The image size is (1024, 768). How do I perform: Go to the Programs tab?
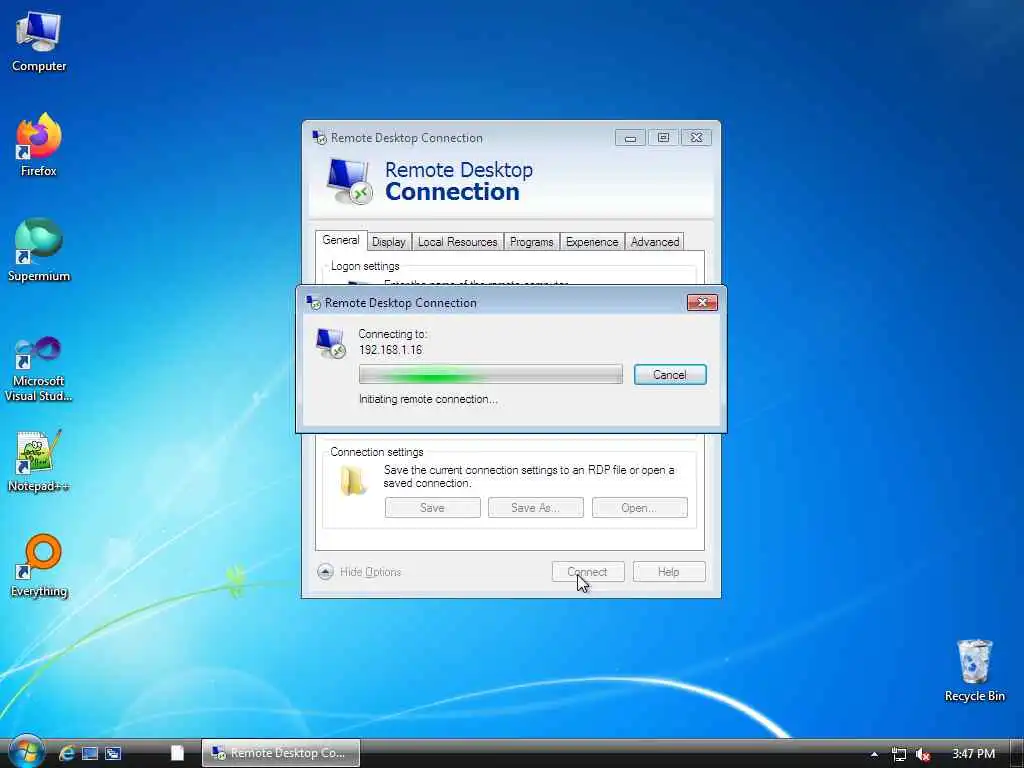point(532,242)
